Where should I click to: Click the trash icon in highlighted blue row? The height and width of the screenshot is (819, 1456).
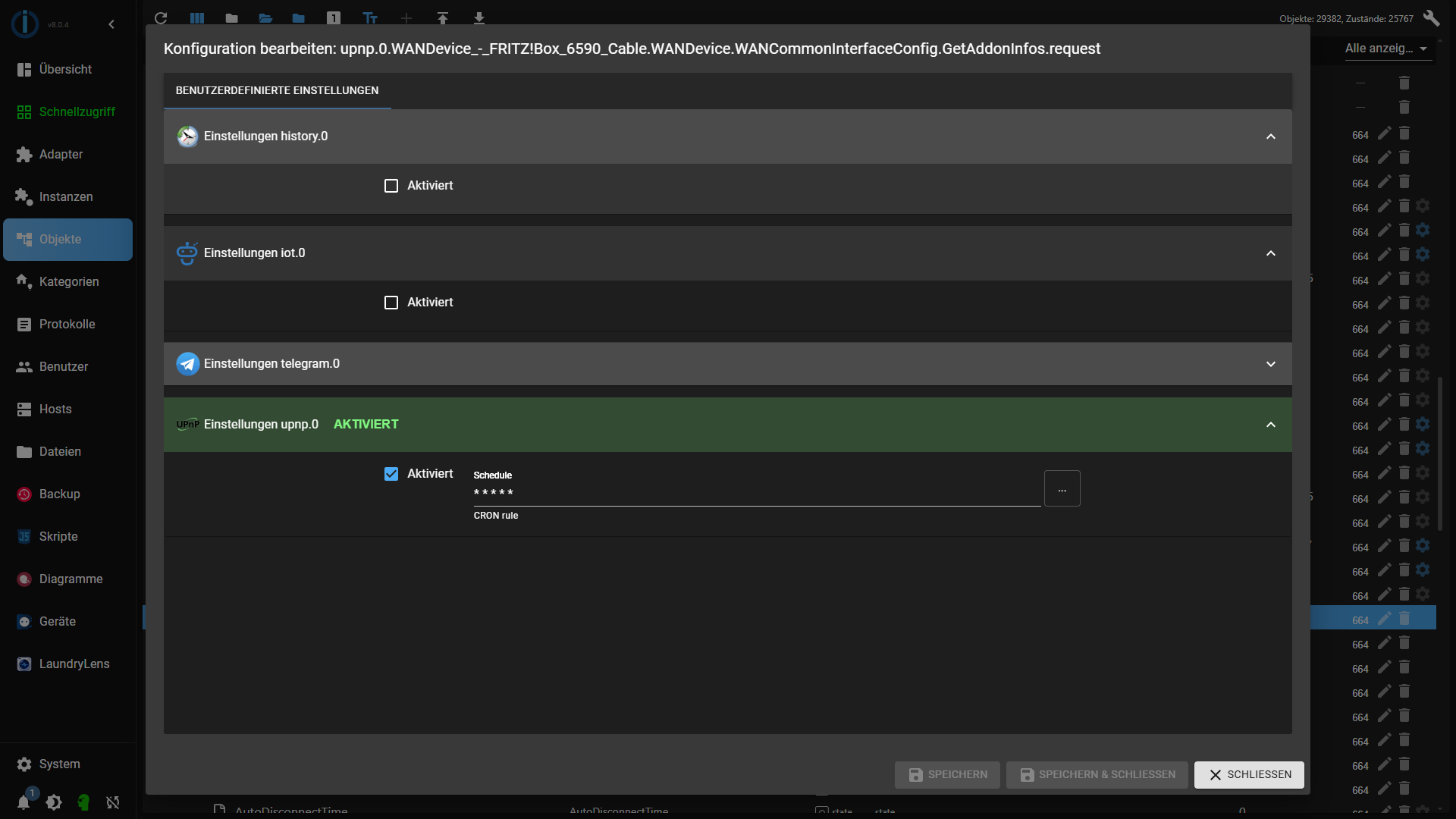(1404, 619)
